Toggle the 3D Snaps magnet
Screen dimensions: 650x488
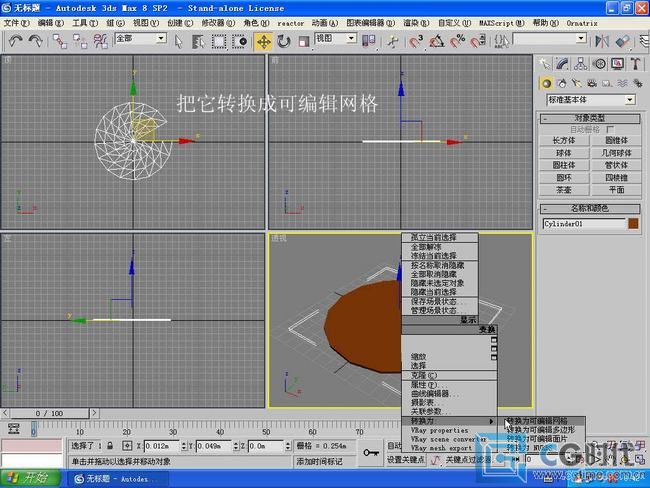coord(415,41)
